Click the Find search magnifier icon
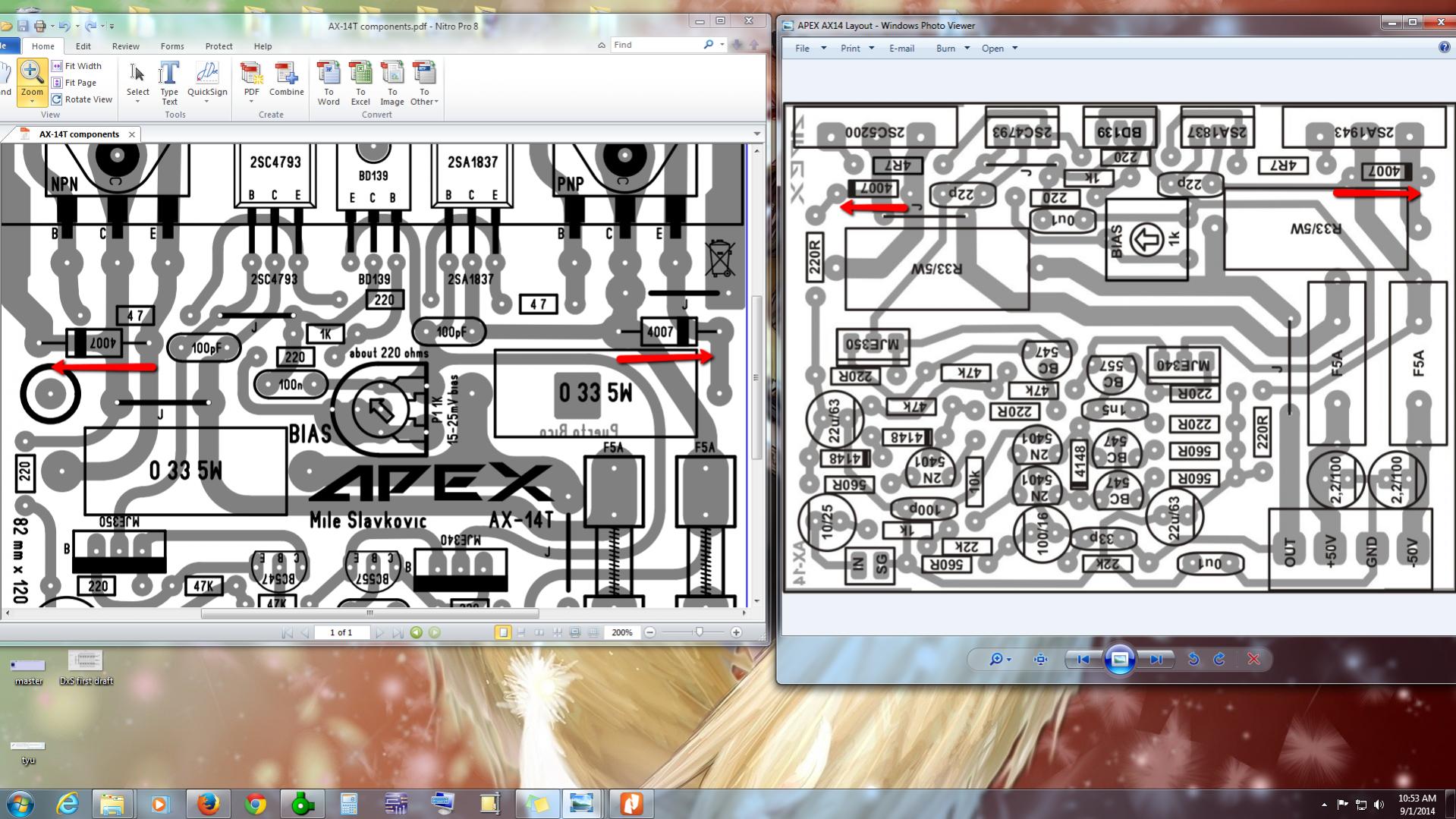The height and width of the screenshot is (819, 1456). click(x=709, y=45)
